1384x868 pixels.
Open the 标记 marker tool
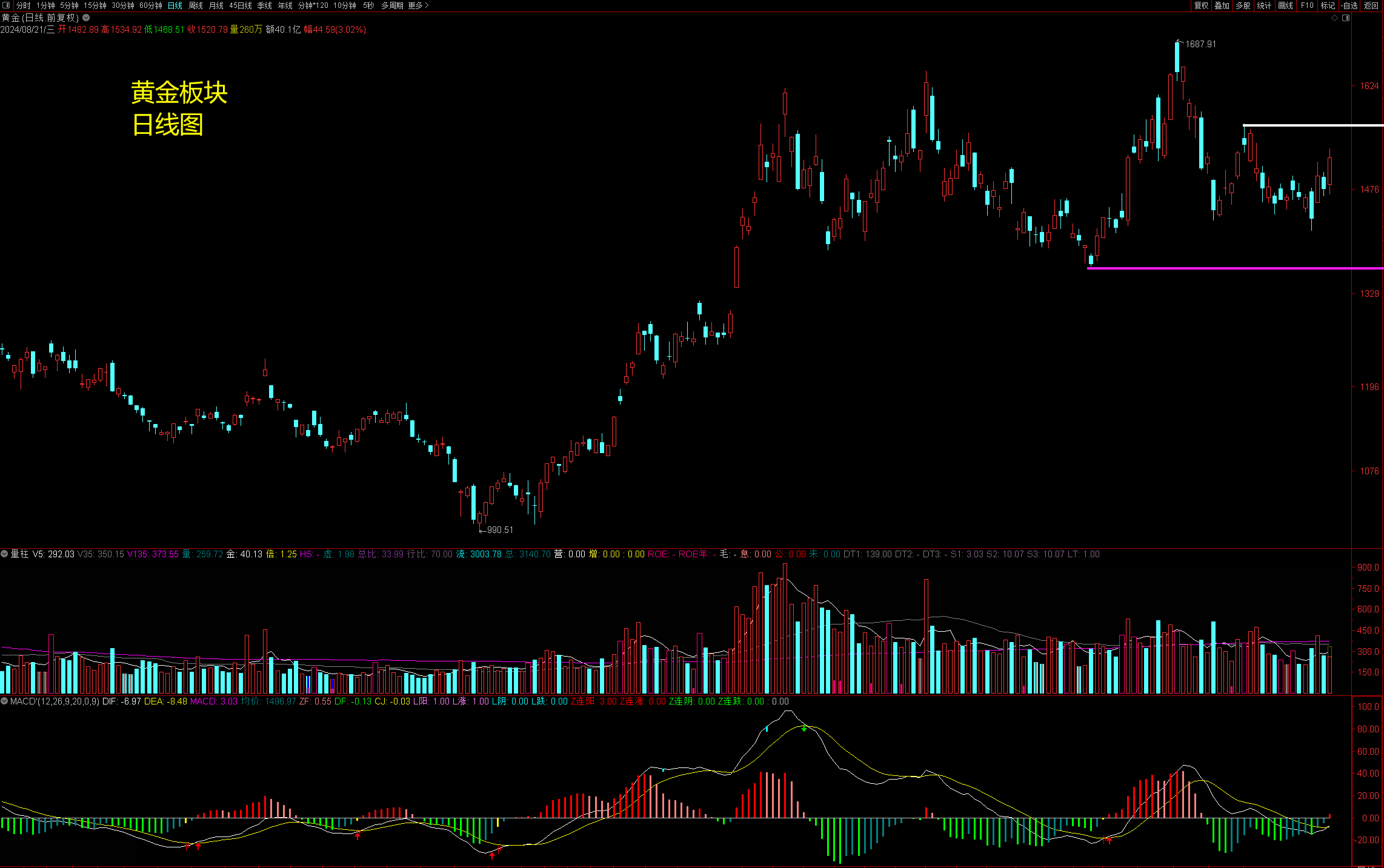(x=1328, y=5)
